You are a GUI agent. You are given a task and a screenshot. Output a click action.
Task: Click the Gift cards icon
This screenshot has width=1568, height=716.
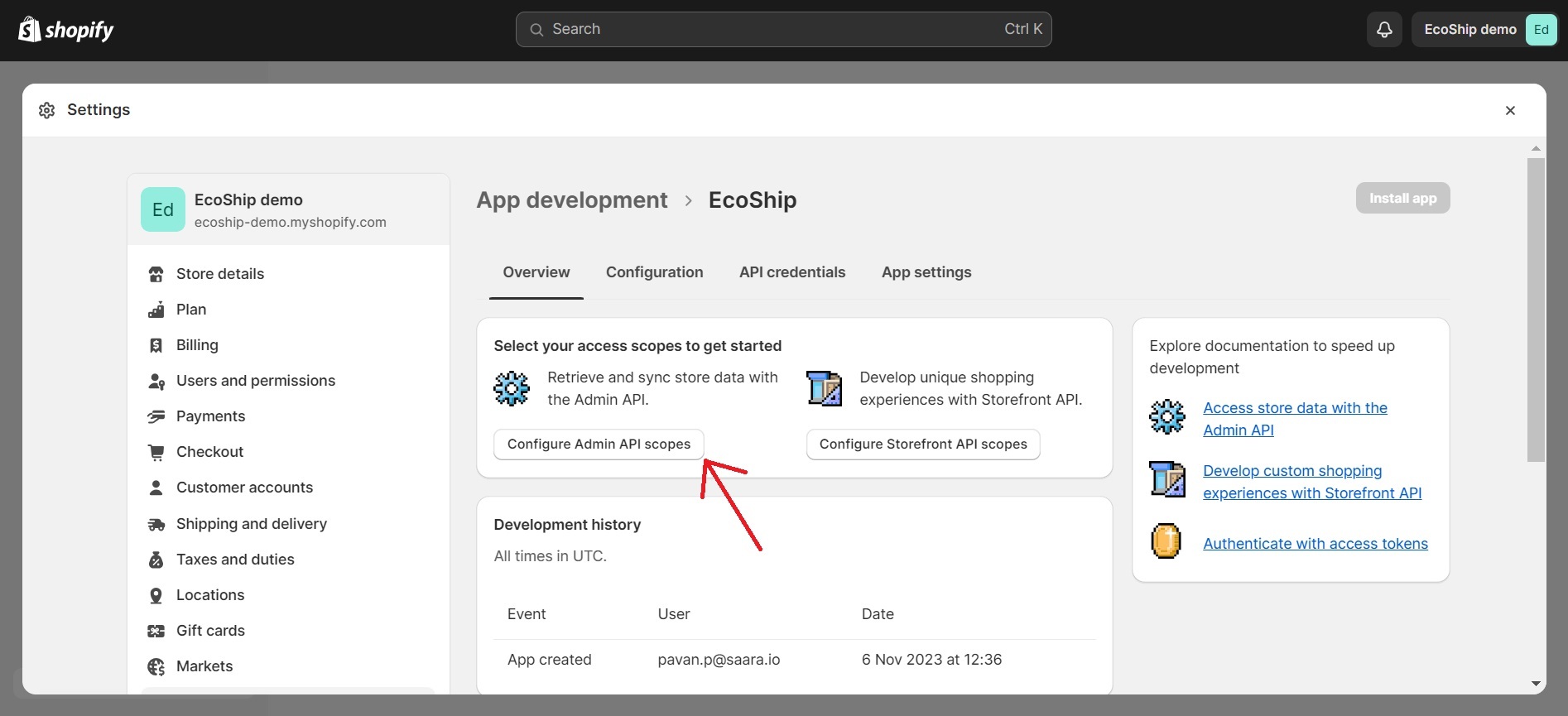click(x=156, y=631)
